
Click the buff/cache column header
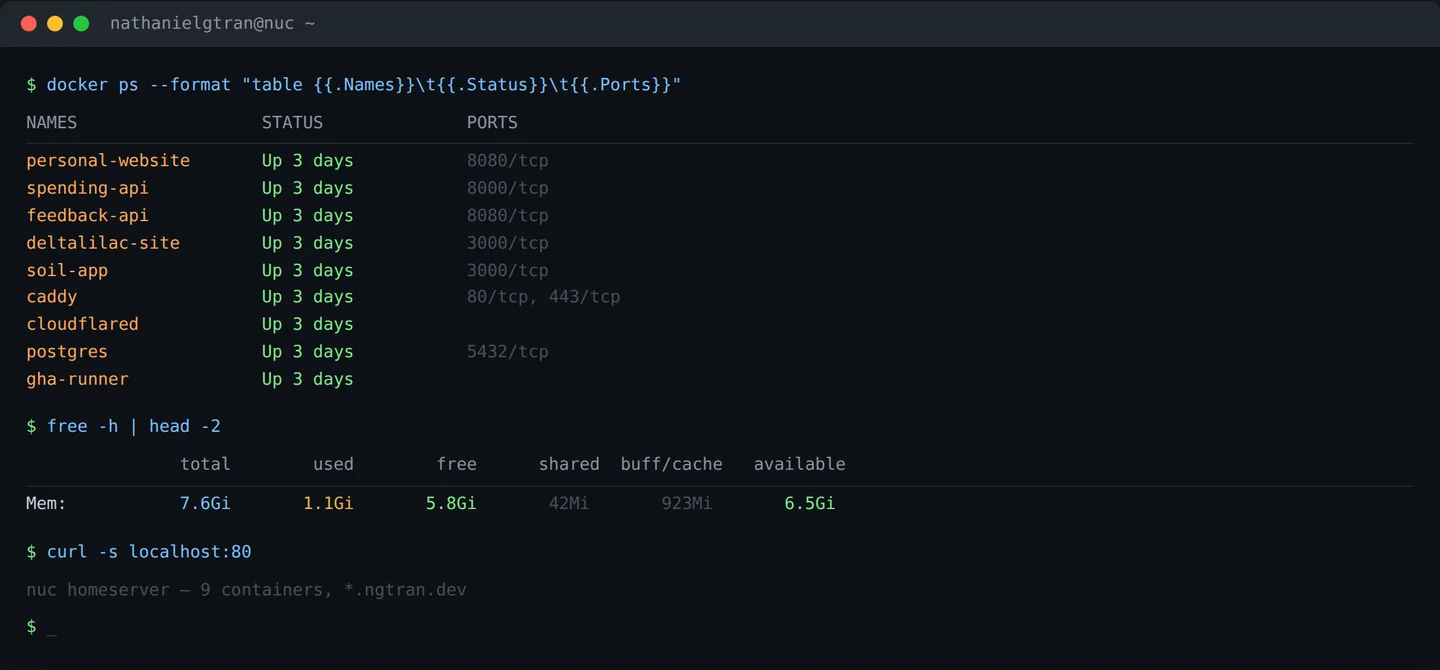click(x=672, y=464)
